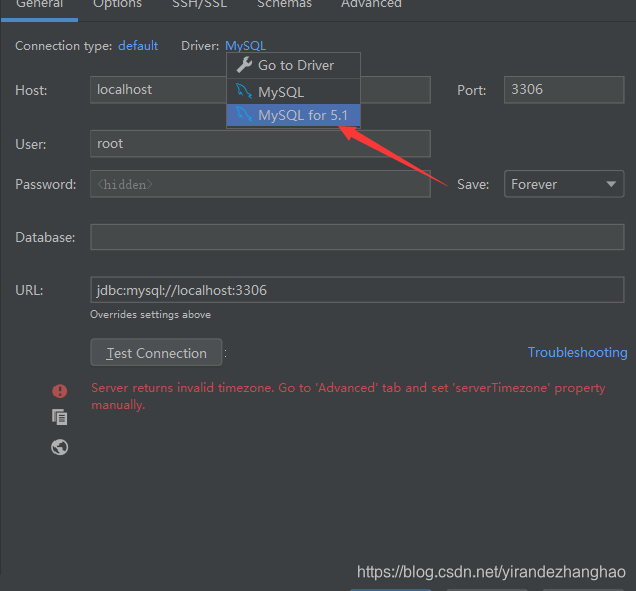This screenshot has height=591, width=636.
Task: Focus the empty Database field
Action: coord(357,237)
